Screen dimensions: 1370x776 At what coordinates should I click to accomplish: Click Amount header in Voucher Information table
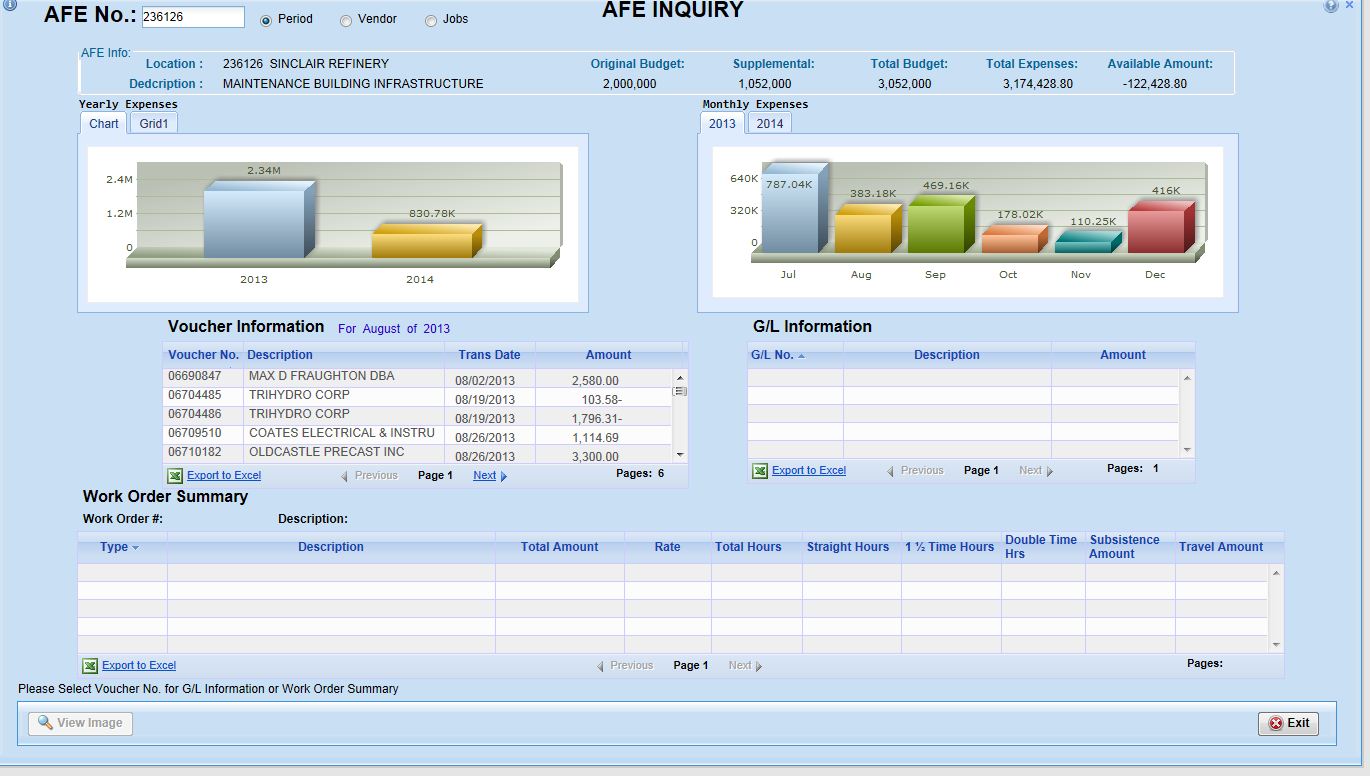point(608,355)
